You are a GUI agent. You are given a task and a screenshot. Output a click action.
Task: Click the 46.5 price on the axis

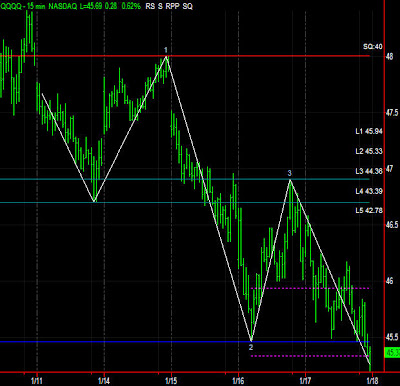pyautogui.click(x=392, y=225)
